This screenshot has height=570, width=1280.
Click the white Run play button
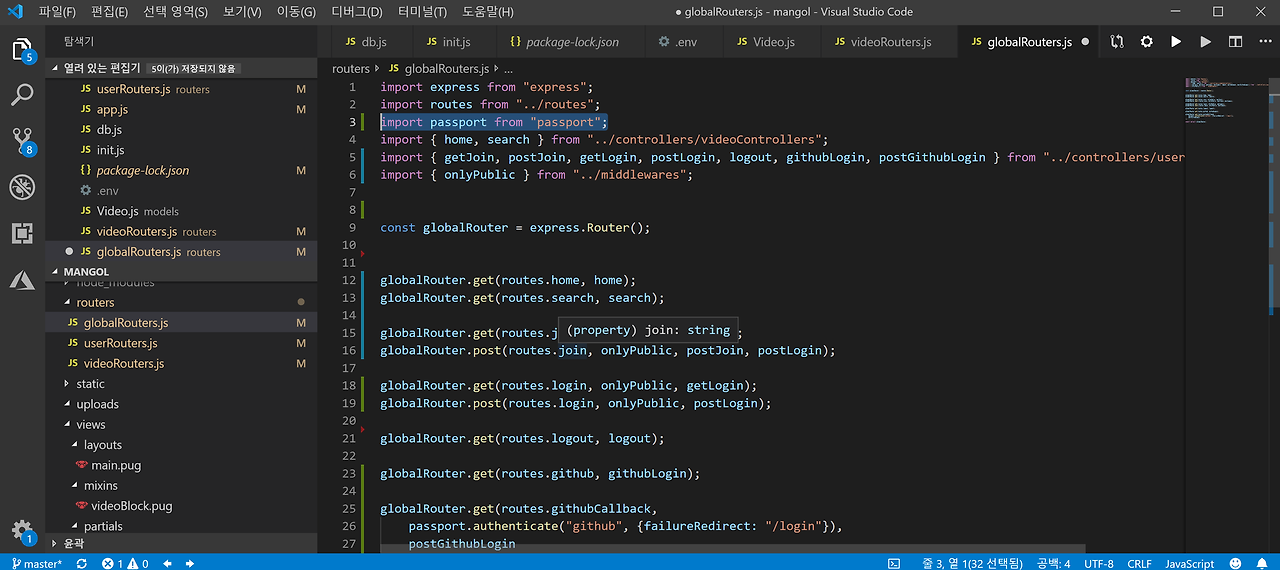click(x=1176, y=42)
